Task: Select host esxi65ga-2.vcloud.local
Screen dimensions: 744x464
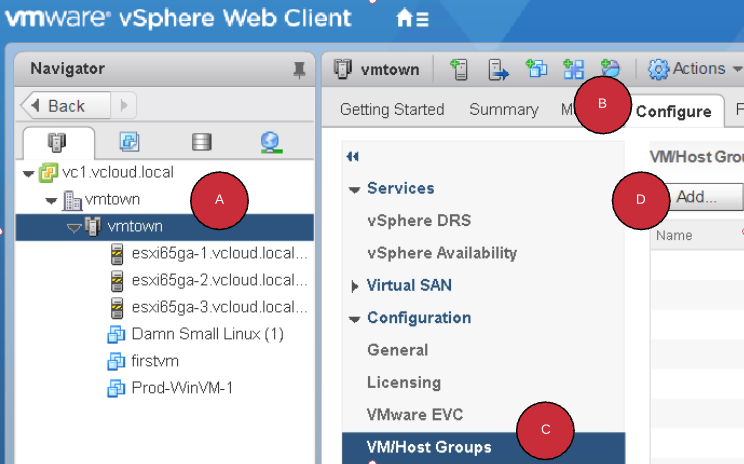Action: click(219, 280)
